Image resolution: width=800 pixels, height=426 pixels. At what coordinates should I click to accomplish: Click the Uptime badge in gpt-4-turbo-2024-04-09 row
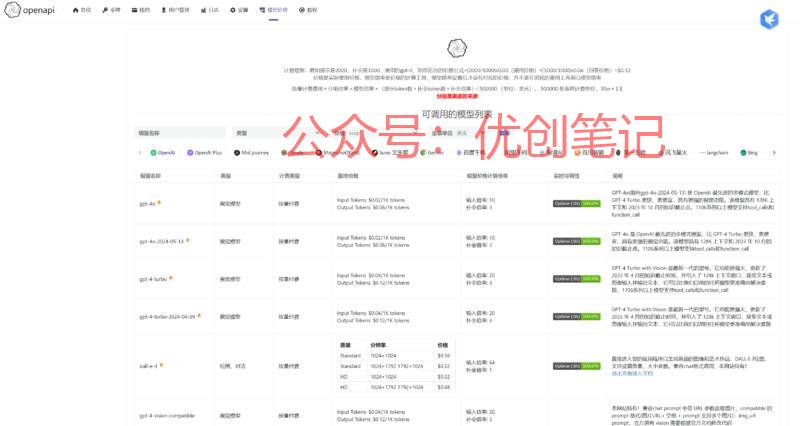click(577, 317)
